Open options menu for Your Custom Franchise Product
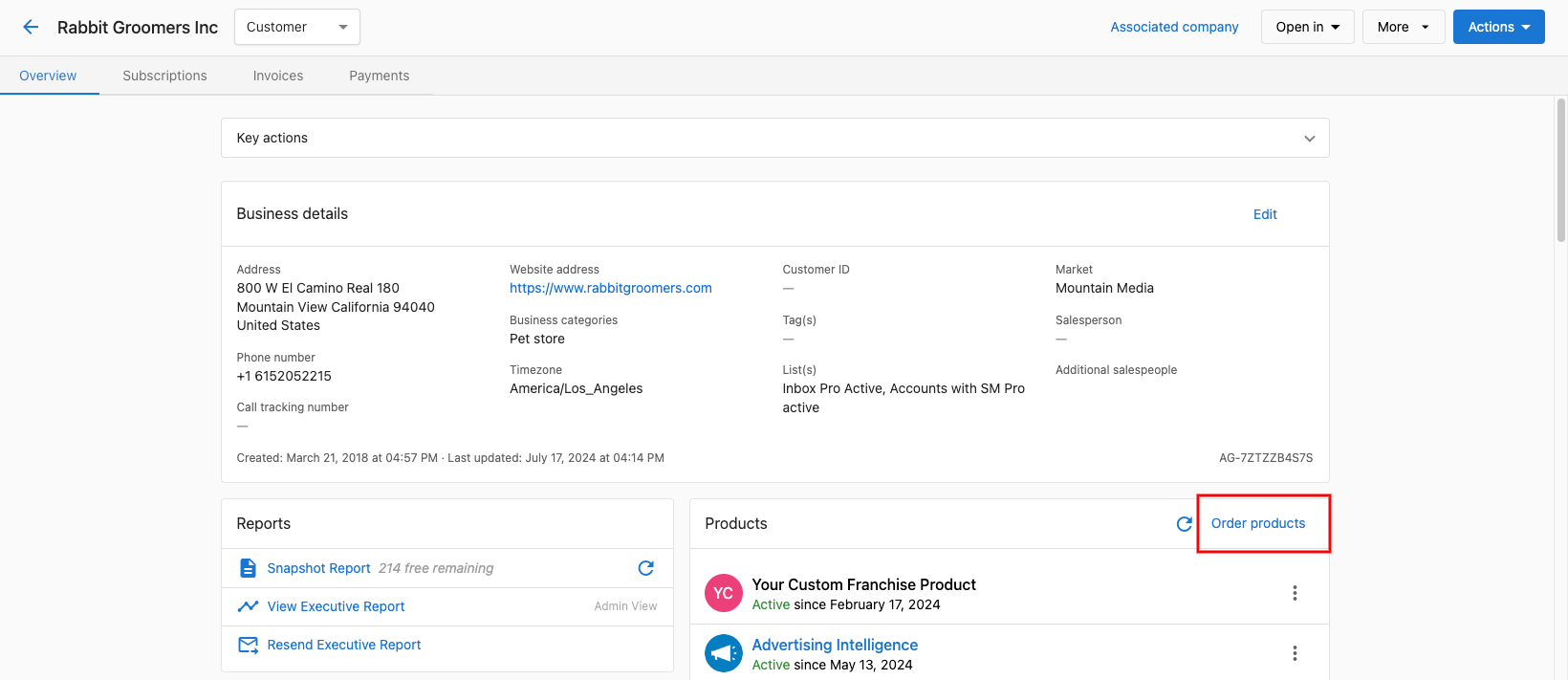The height and width of the screenshot is (680, 1568). click(1295, 593)
